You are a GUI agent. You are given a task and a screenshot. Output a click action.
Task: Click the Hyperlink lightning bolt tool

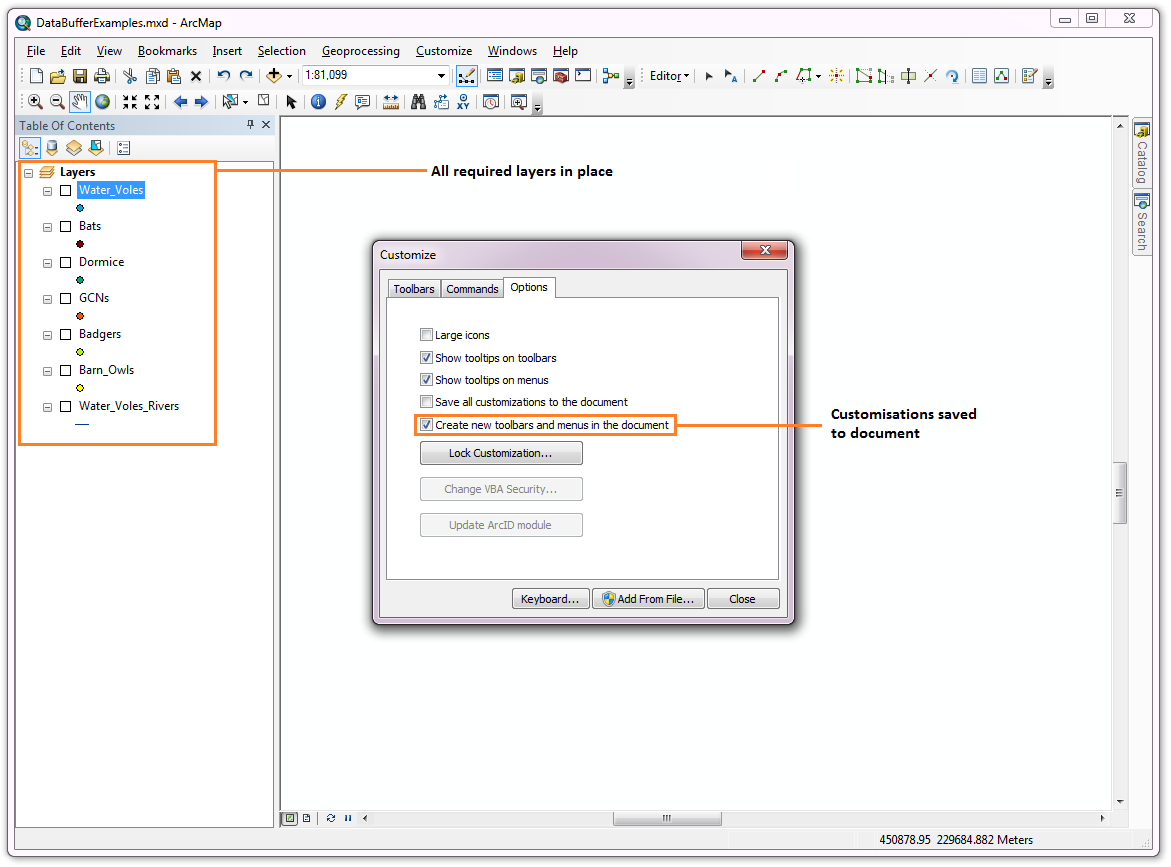click(x=341, y=102)
